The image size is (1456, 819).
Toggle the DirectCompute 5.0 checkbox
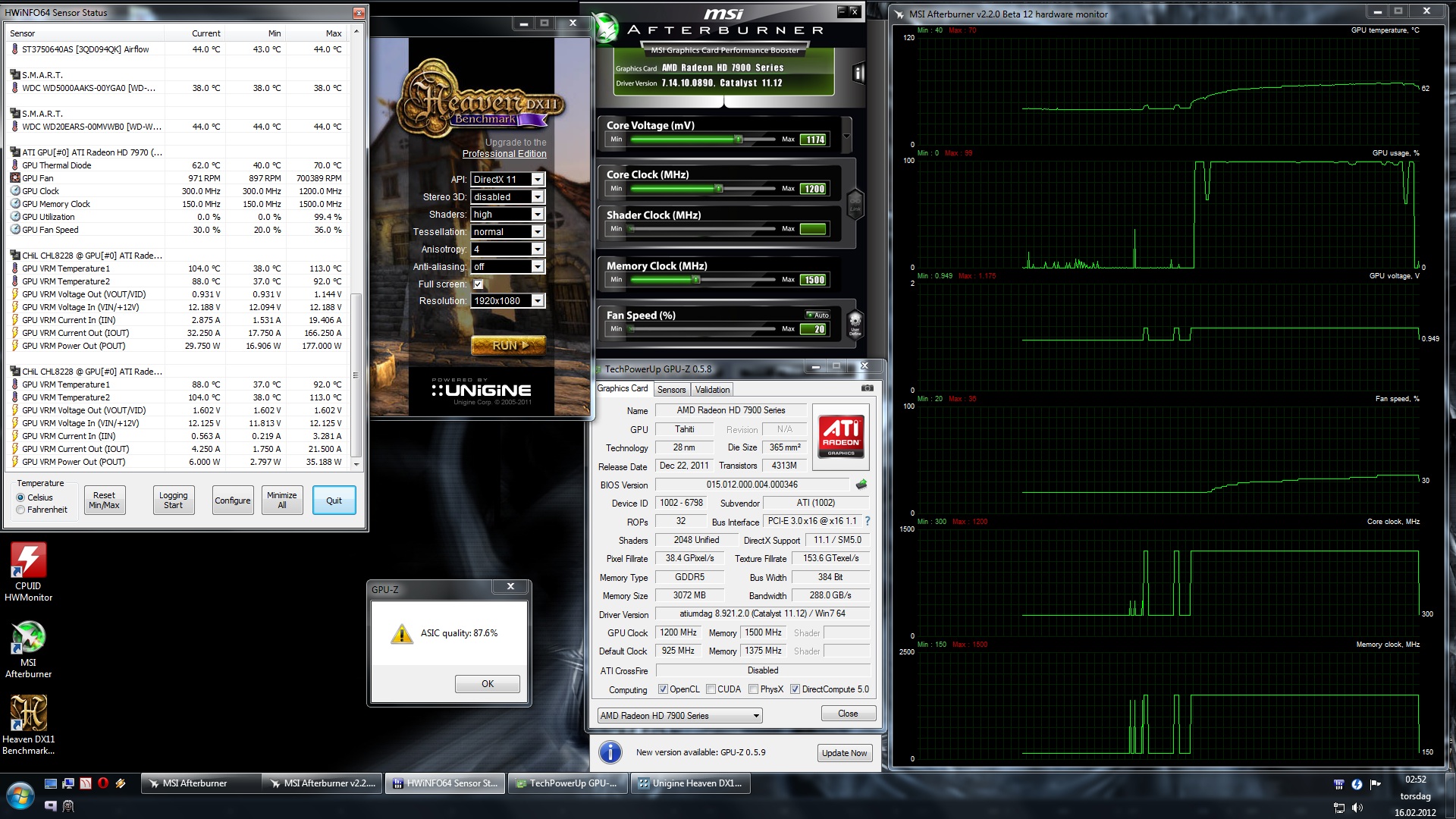click(795, 689)
